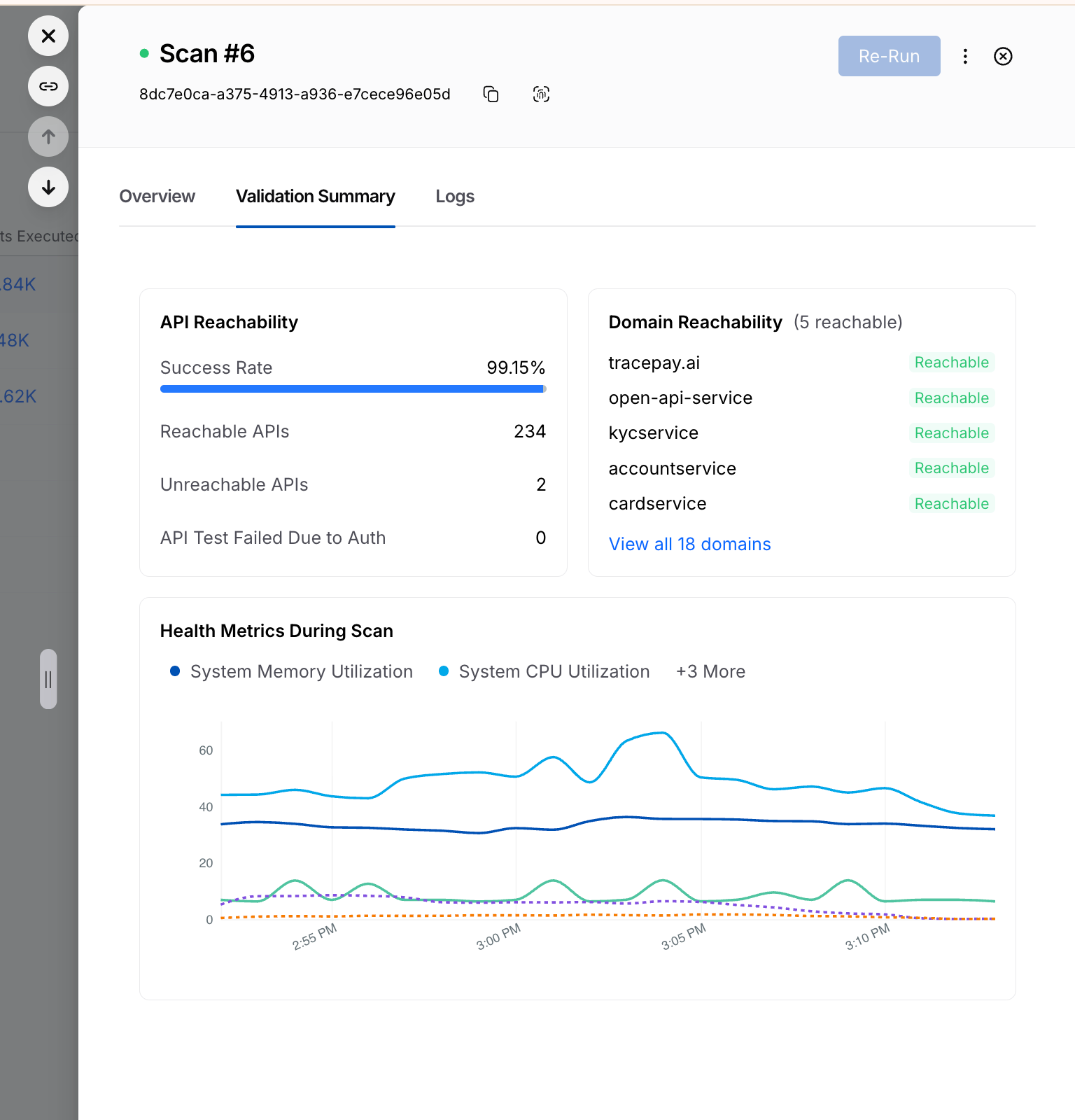1075x1120 pixels.
Task: Click Reachable badge for open-api-service
Action: pyautogui.click(x=951, y=398)
